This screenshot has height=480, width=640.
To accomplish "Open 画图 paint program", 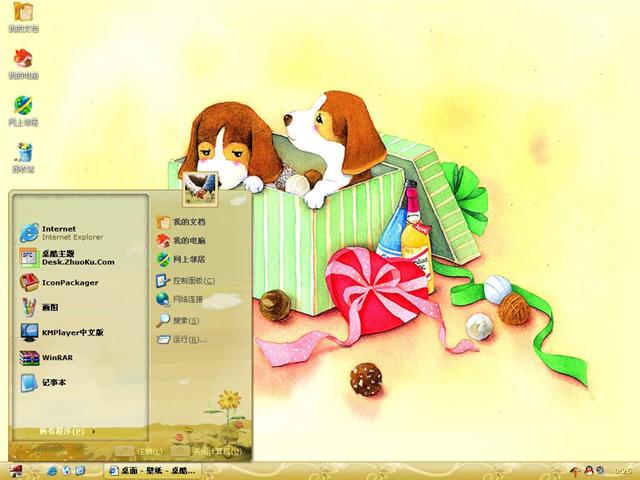I will click(40, 307).
